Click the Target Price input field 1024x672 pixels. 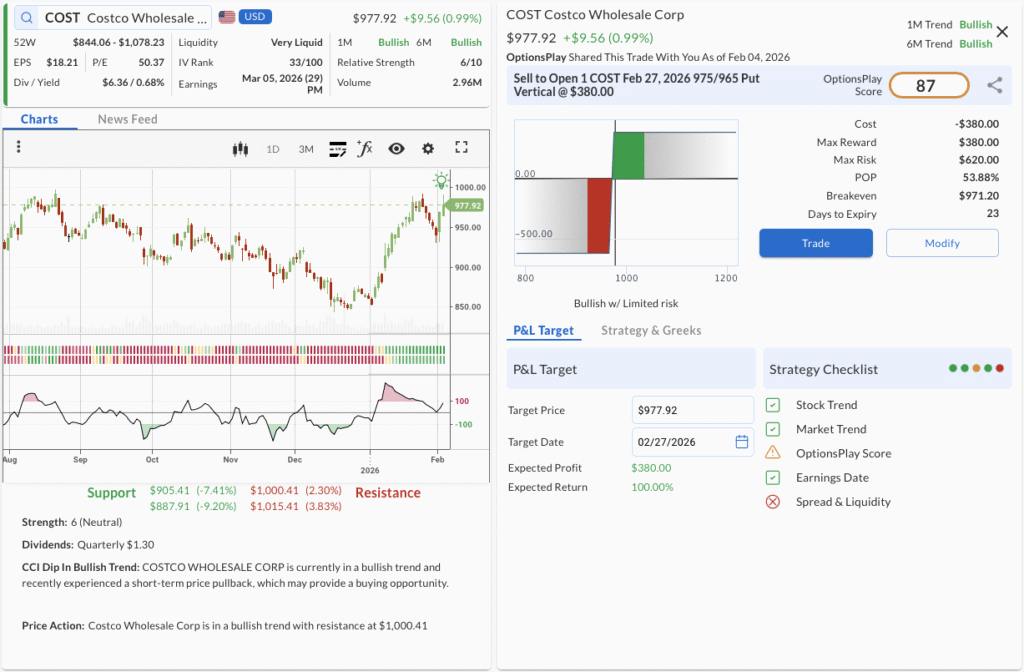click(x=692, y=410)
